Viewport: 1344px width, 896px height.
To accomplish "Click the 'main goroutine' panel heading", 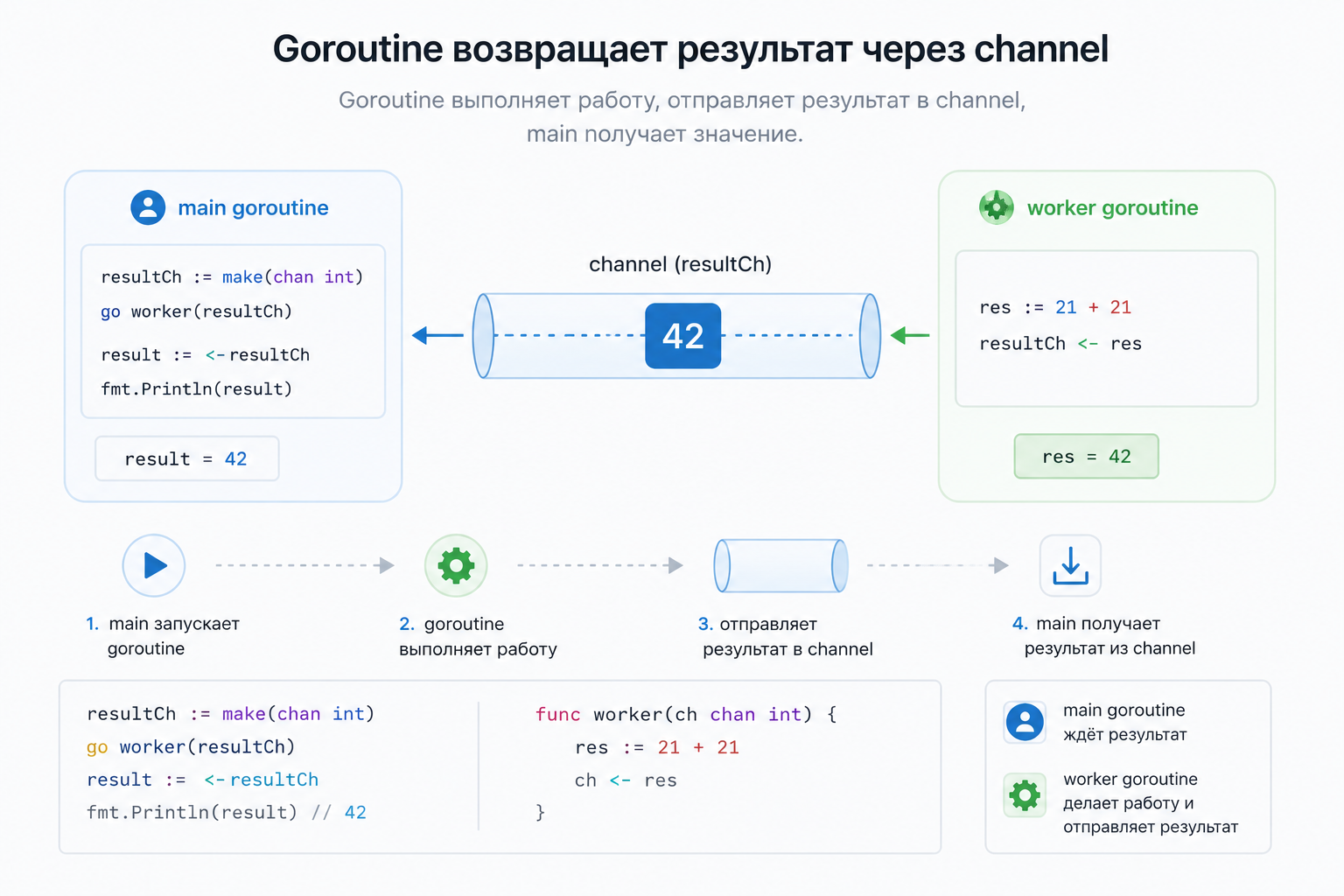I will click(253, 207).
